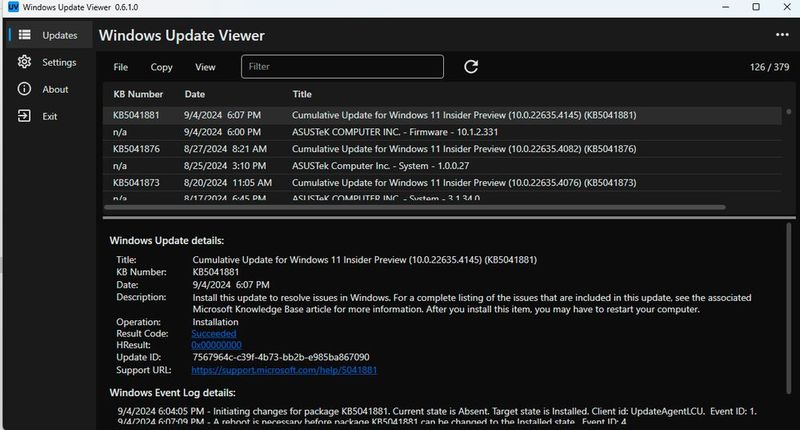Open the three-dots overflow menu
800x430 pixels.
782,35
